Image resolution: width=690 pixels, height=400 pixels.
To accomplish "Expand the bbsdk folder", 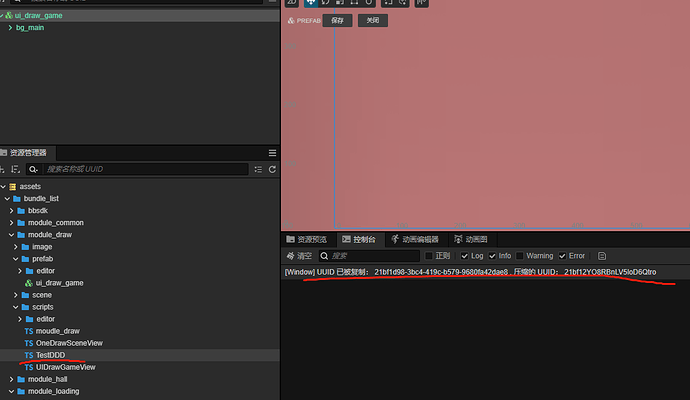I will [11, 211].
